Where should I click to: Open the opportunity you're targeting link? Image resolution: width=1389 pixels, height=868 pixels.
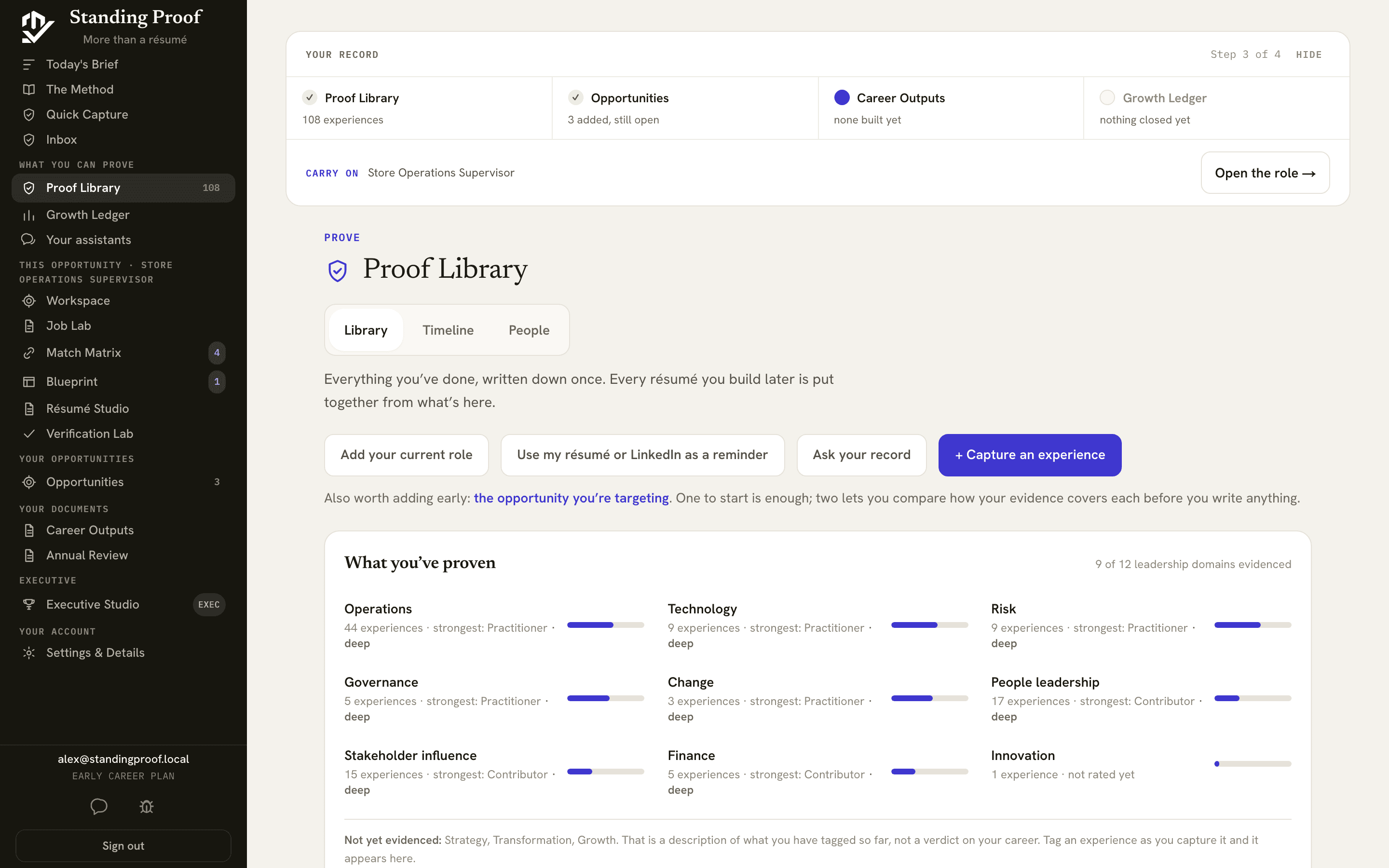[x=571, y=498]
